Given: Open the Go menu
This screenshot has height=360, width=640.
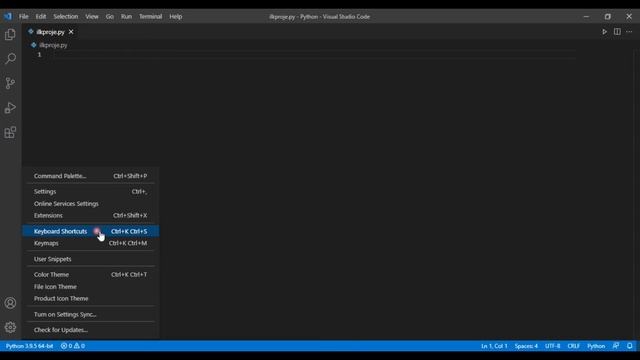Looking at the screenshot, I should 110,17.
